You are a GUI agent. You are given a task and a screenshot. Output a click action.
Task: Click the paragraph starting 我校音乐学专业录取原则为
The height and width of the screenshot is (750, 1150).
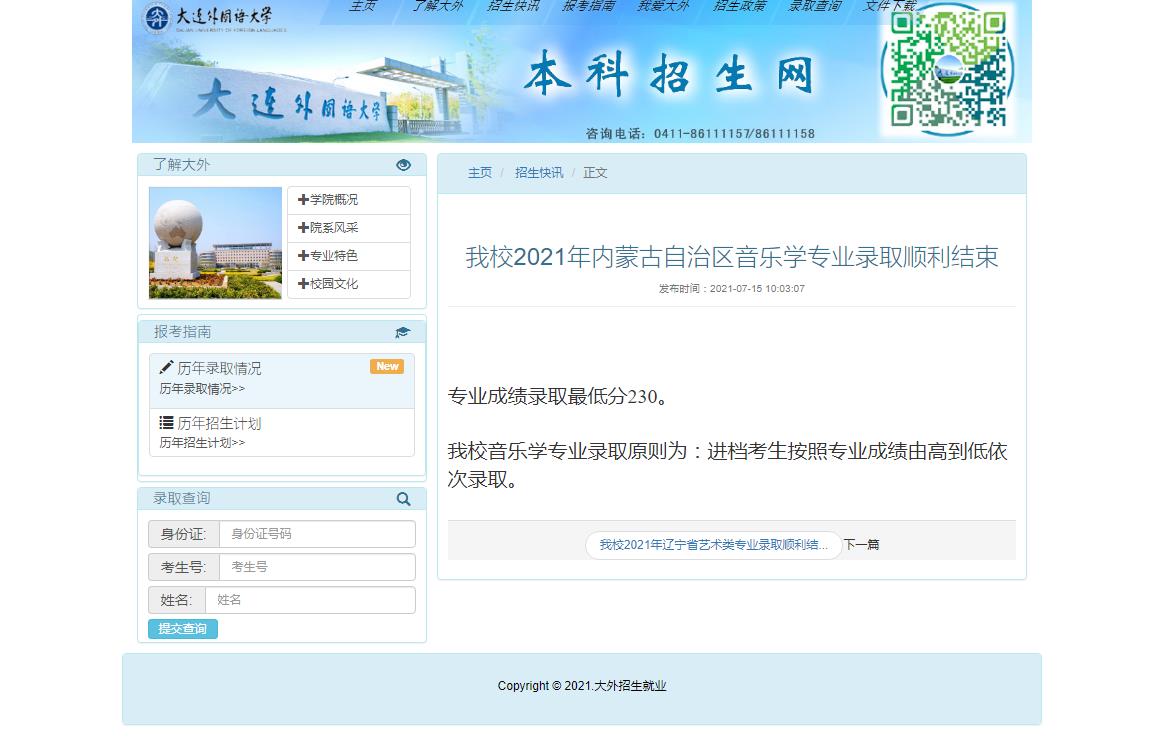728,465
